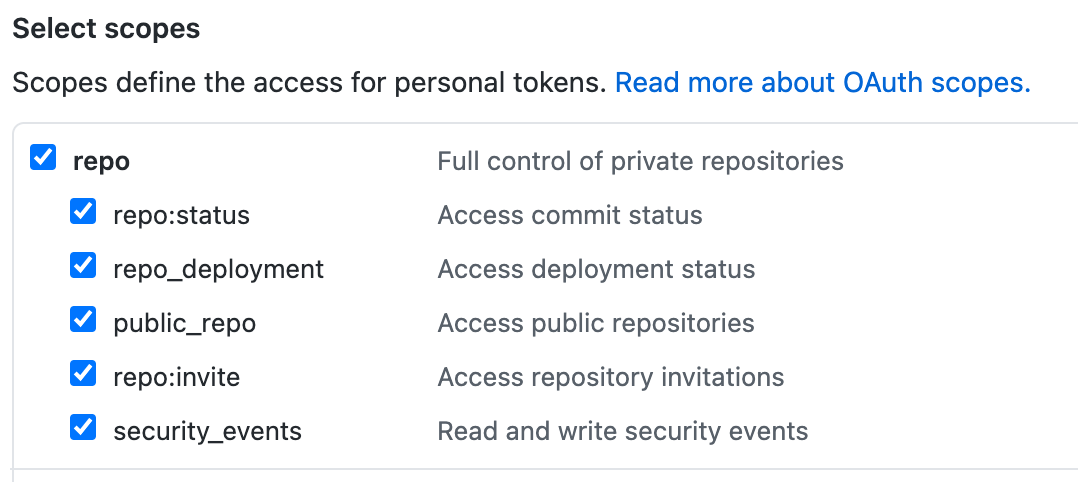
Task: Uncheck the parent repo scope checkbox
Action: [x=43, y=158]
